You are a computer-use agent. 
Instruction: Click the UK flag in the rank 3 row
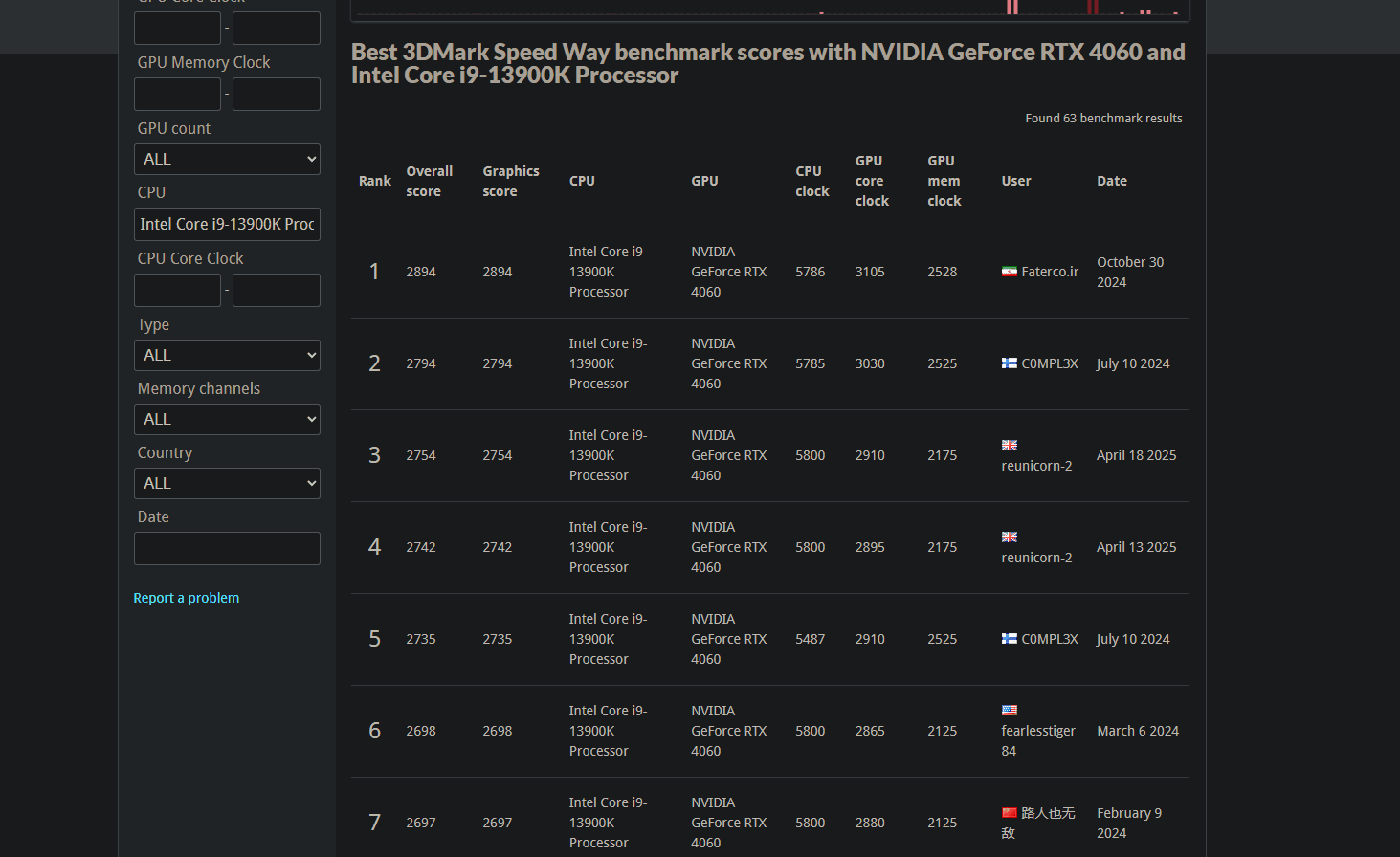[1009, 446]
